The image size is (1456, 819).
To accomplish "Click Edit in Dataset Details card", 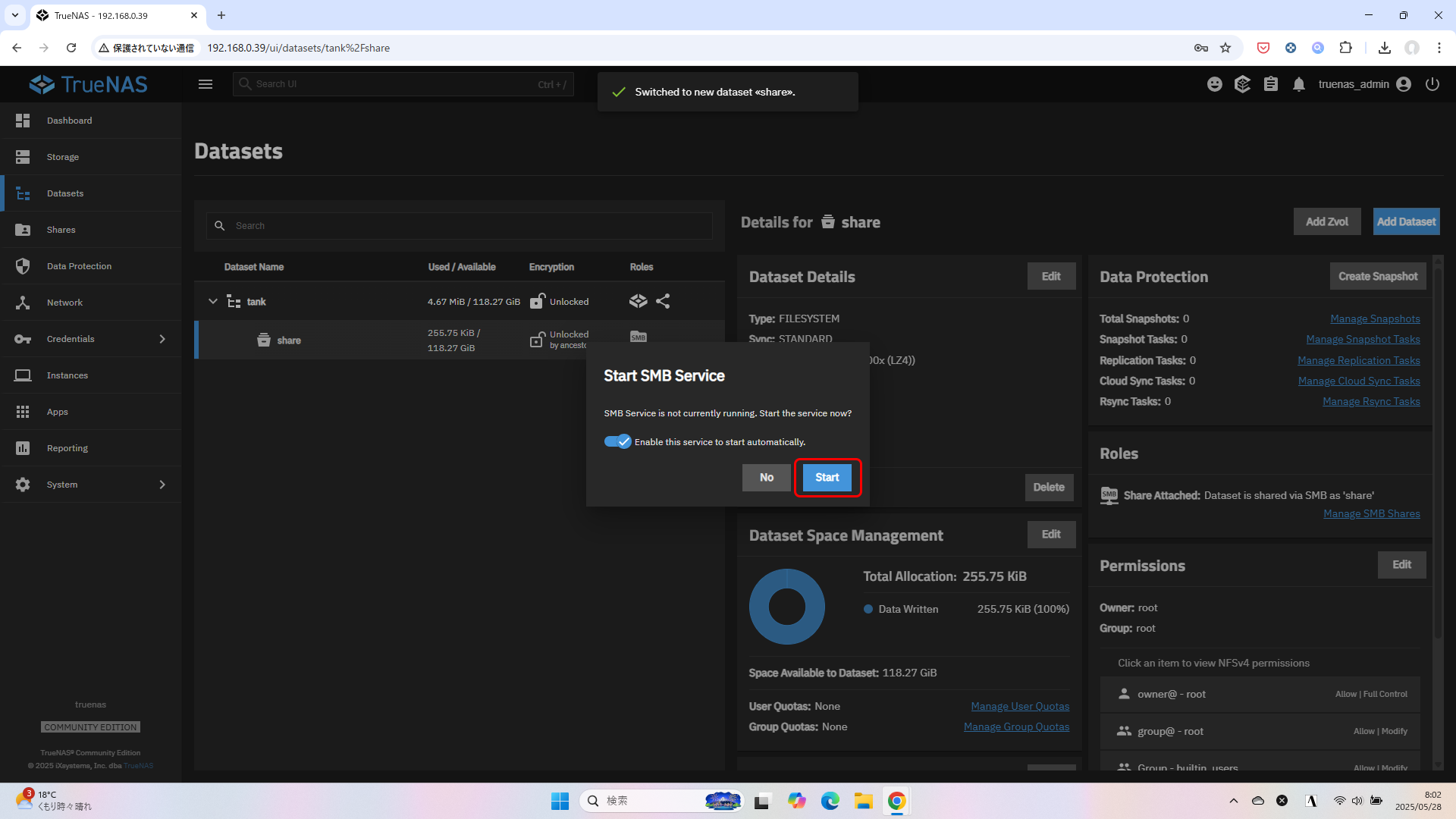I will (1051, 276).
